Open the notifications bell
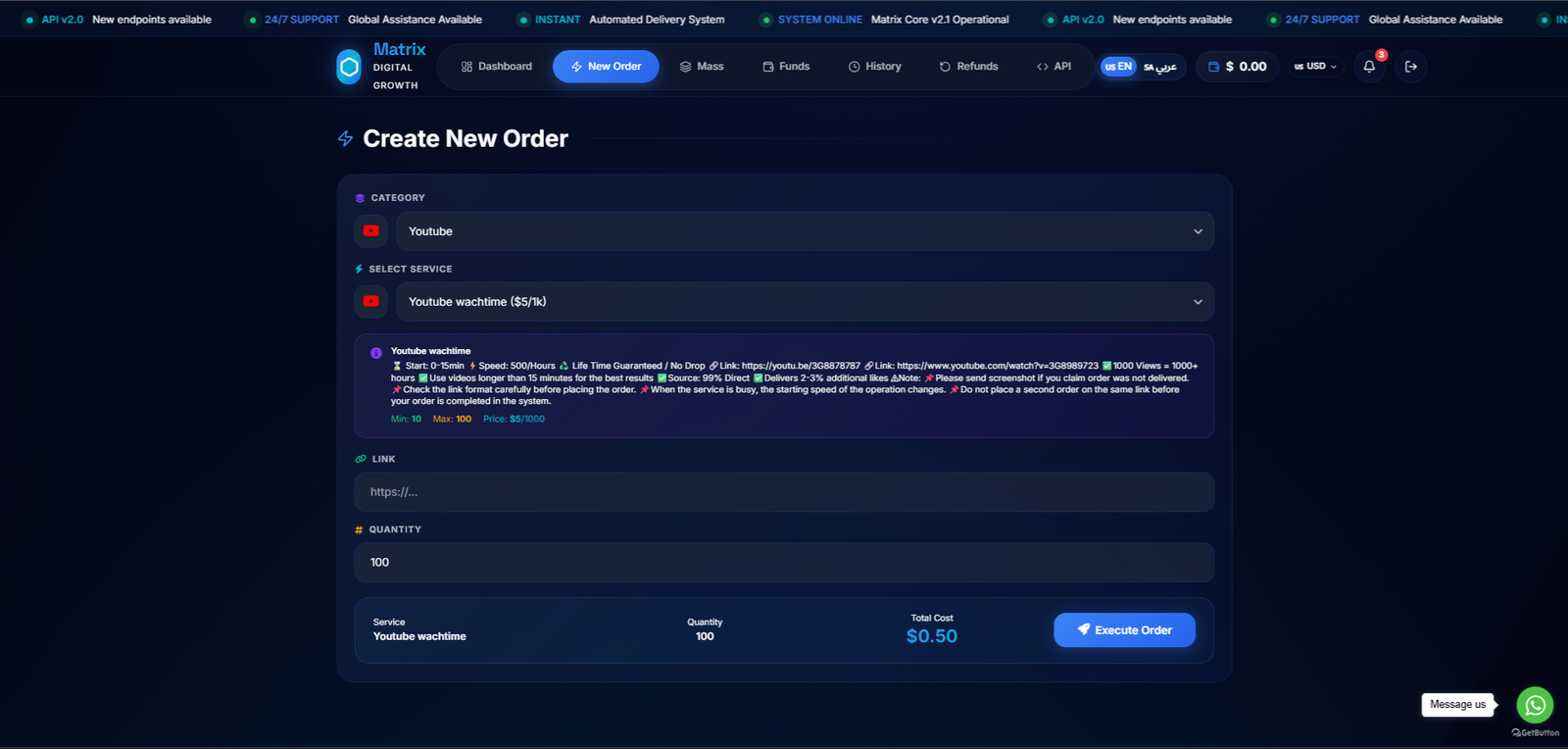Image resolution: width=1568 pixels, height=749 pixels. click(x=1369, y=67)
